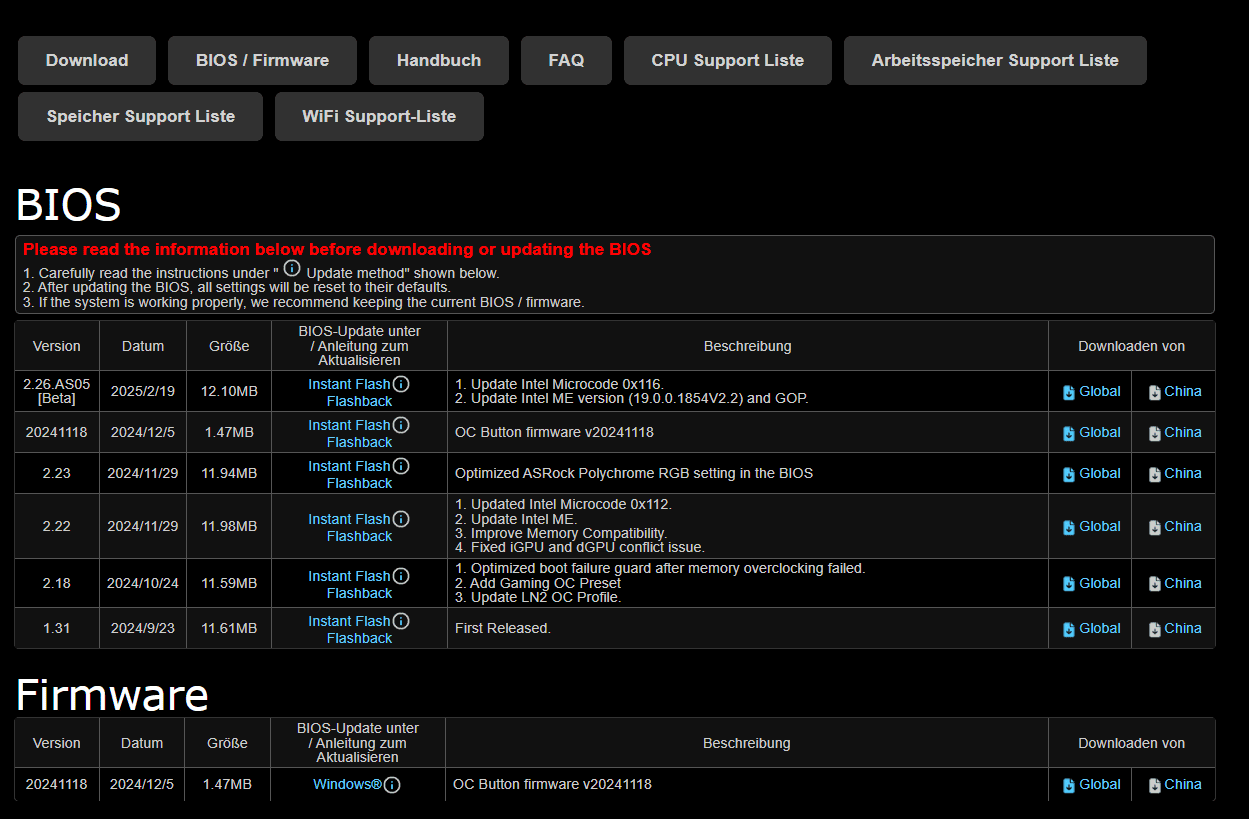Download BIOS-table 20241118 via China text link
Image resolution: width=1249 pixels, height=819 pixels.
coord(1183,432)
